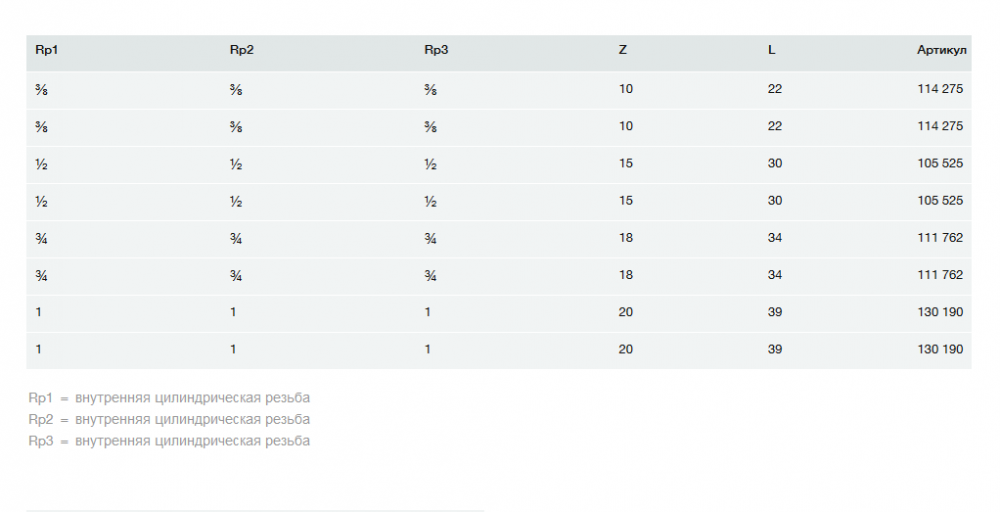Click the Rp3 thread legend line
The image size is (1000, 512).
tap(169, 441)
